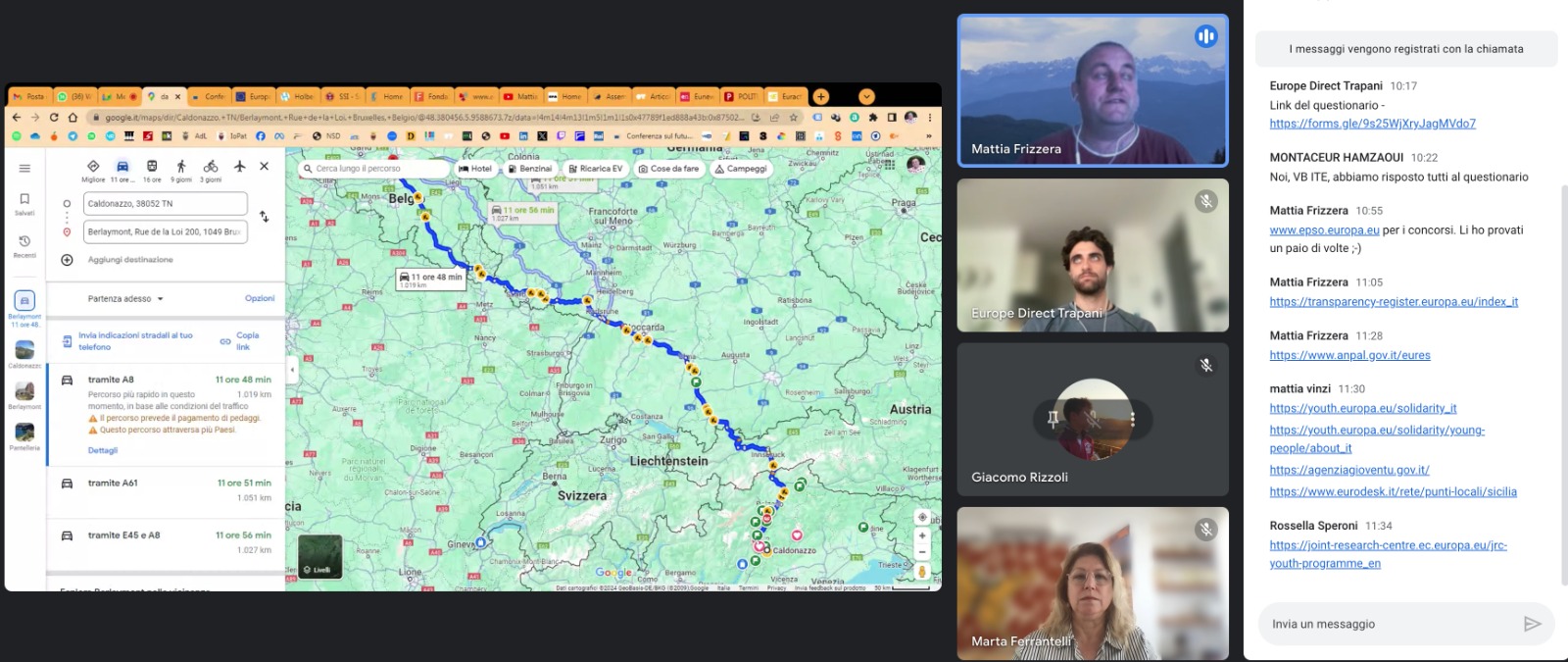Click the Cerca lungo il percorso search box
Screen dimensions: 1568x662
tap(372, 169)
